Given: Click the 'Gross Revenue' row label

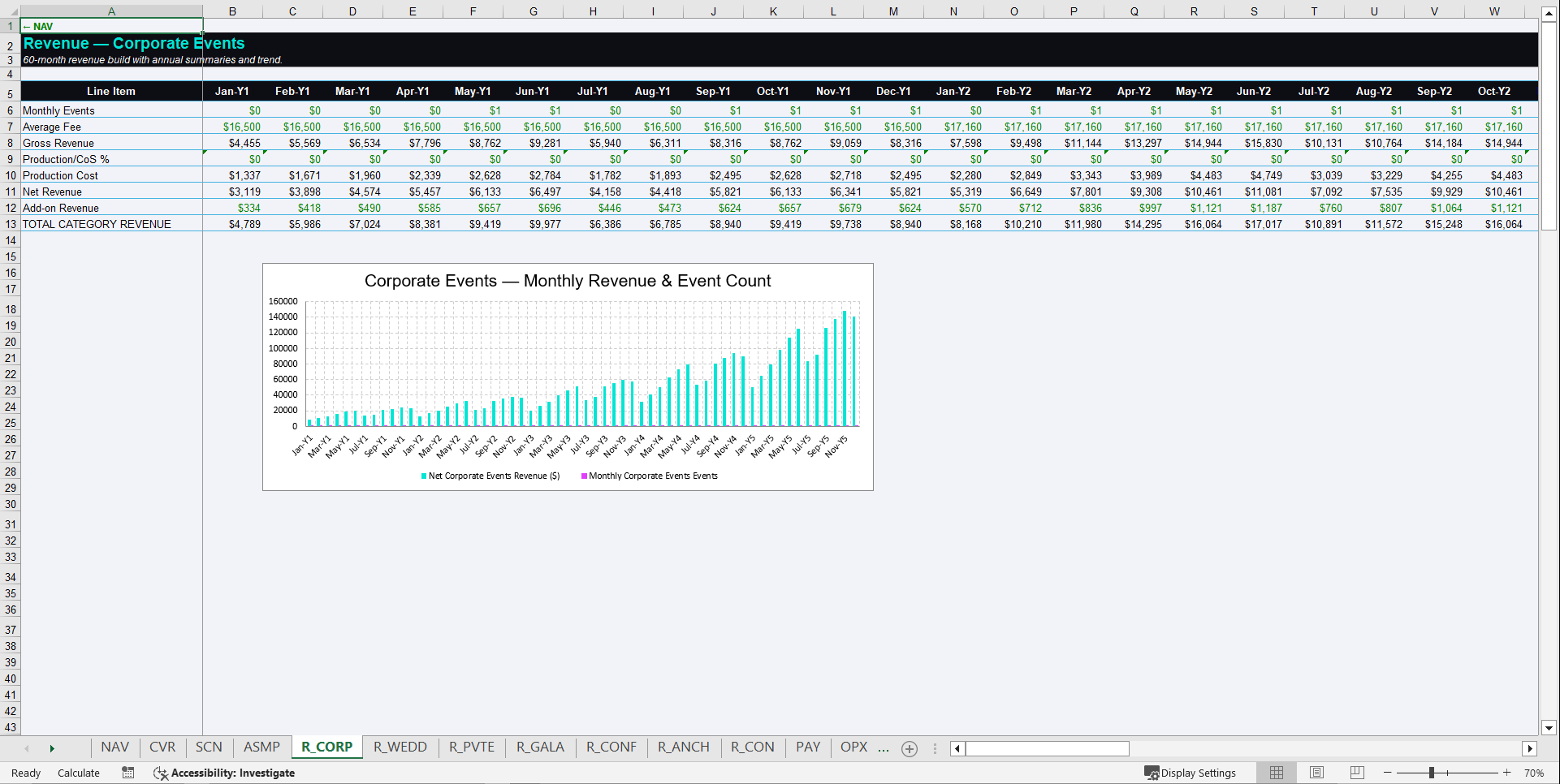Looking at the screenshot, I should point(58,143).
